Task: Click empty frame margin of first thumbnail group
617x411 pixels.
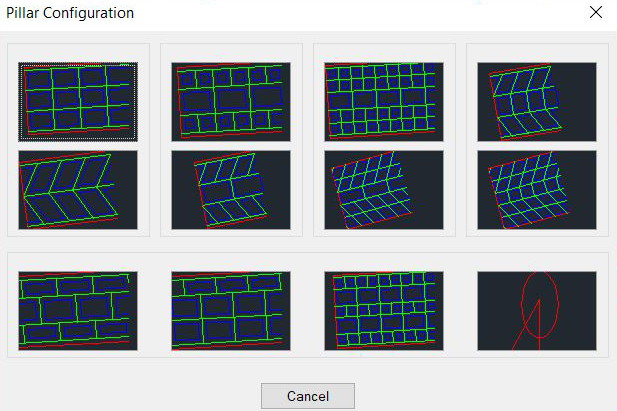Action: click(78, 52)
